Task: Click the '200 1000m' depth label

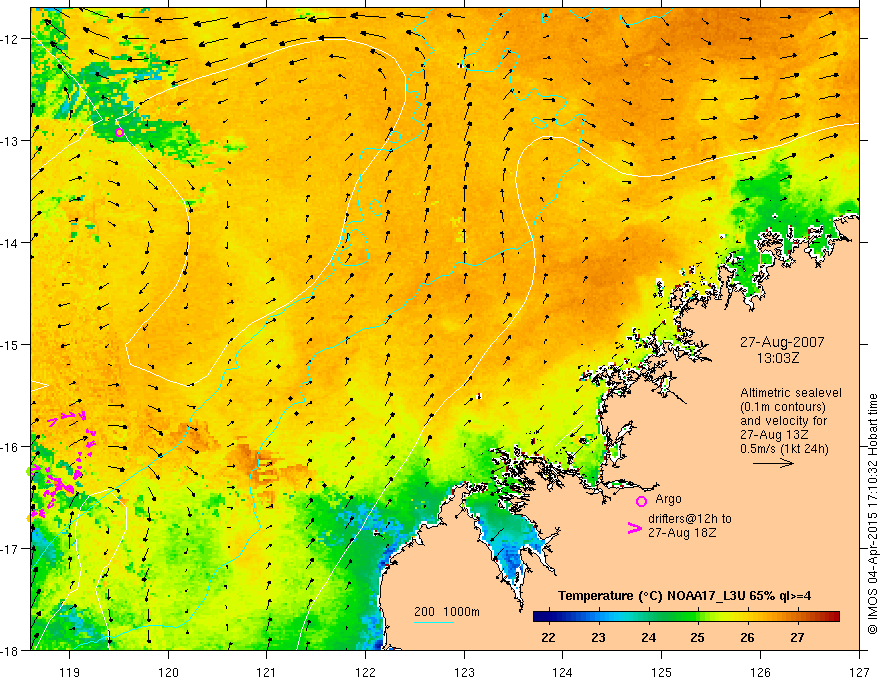Action: 447,612
